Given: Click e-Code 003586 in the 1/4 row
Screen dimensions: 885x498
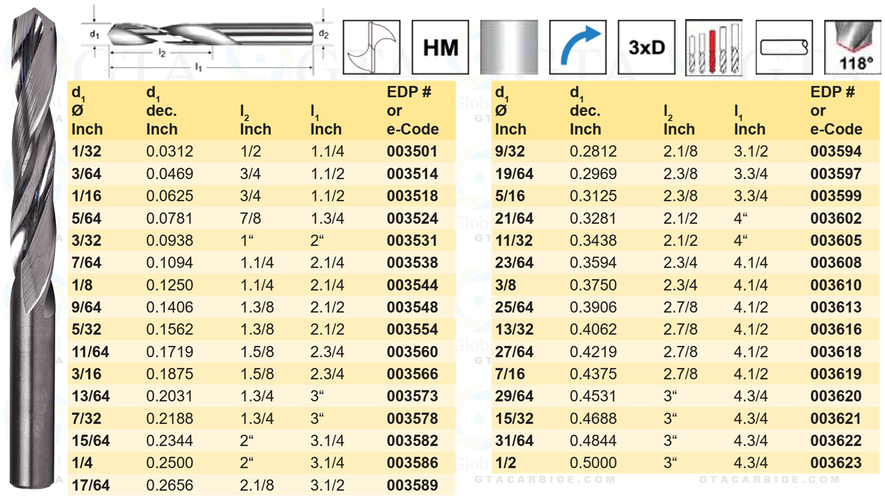Looking at the screenshot, I should pos(411,463).
